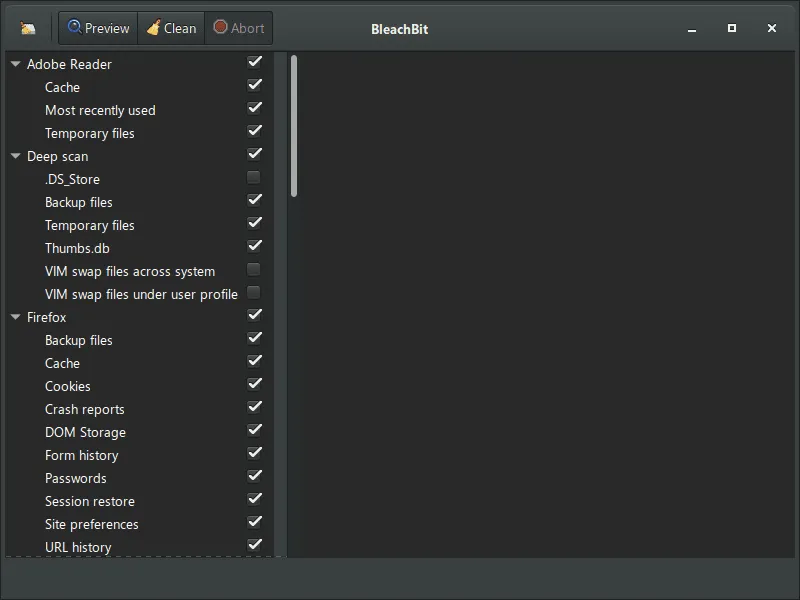Collapse the Adobe Reader group

[x=16, y=64]
